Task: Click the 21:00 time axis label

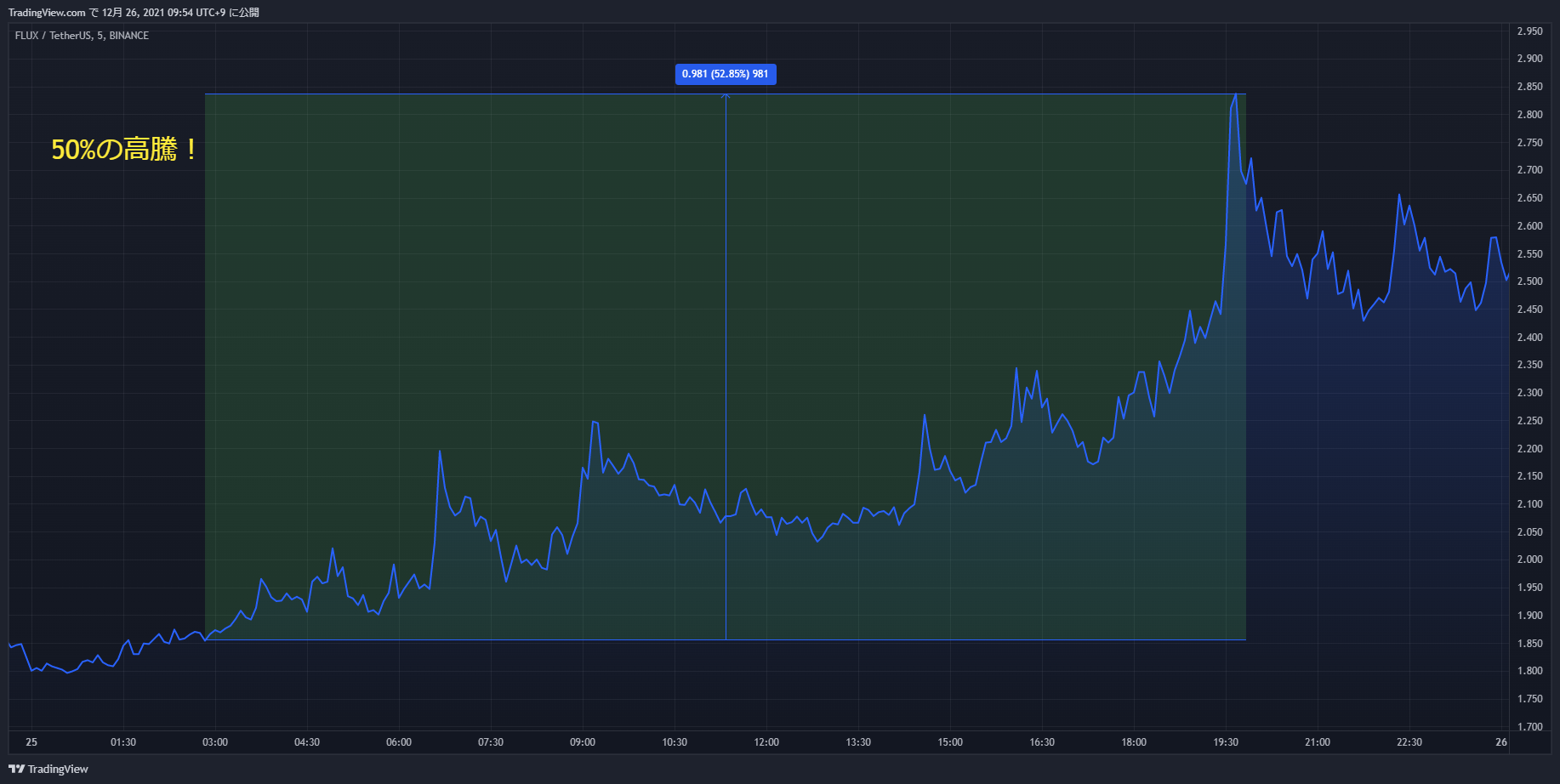Action: 1318,742
